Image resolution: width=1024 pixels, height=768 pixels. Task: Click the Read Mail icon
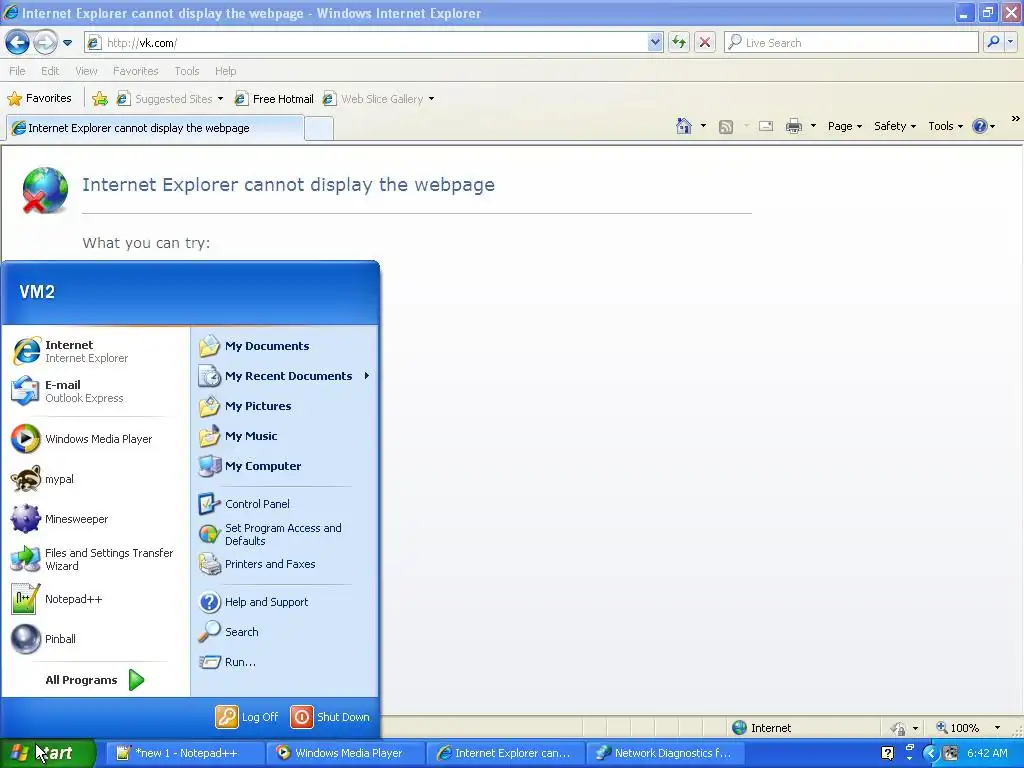coord(766,126)
